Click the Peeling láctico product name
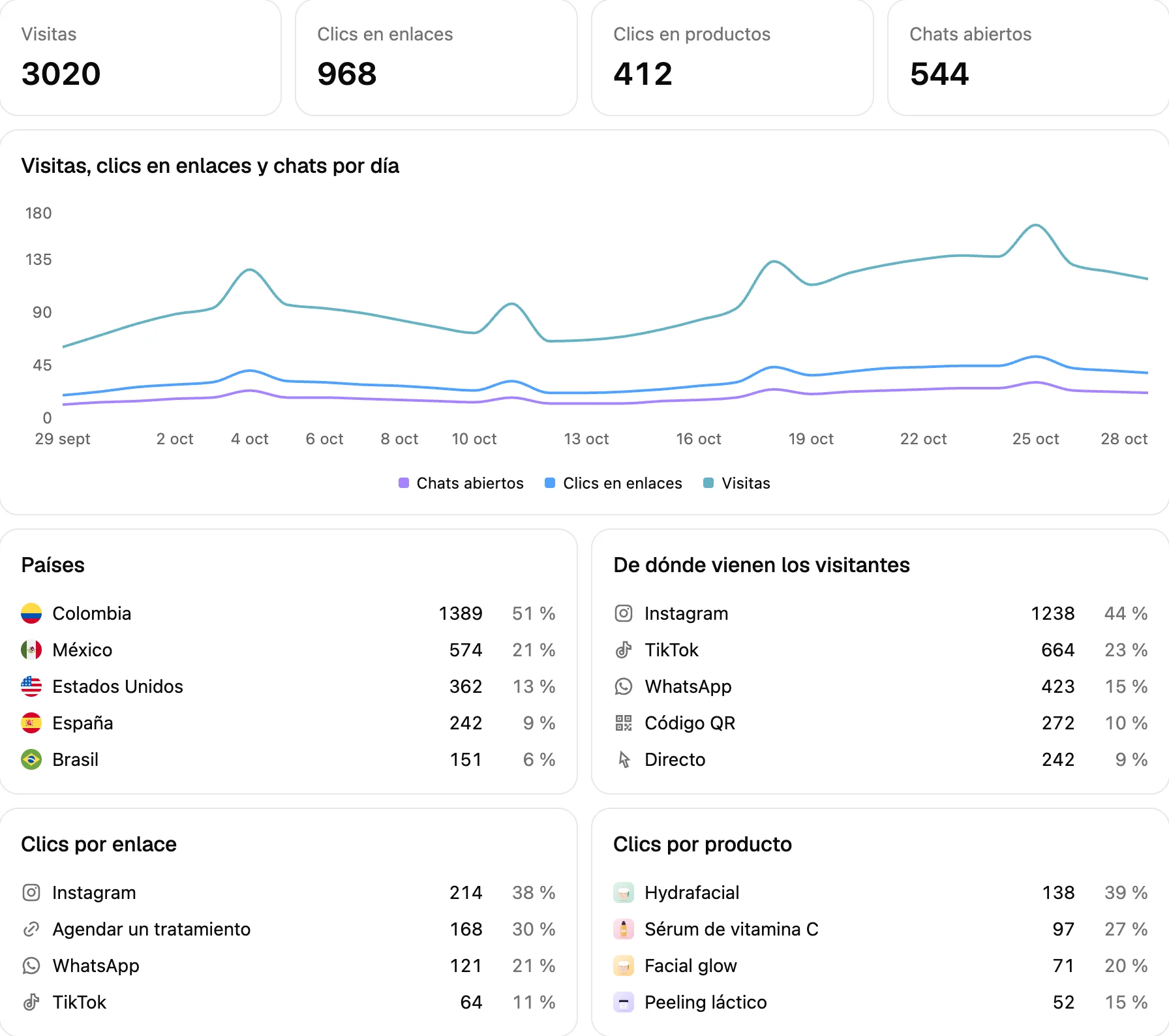 (706, 1002)
